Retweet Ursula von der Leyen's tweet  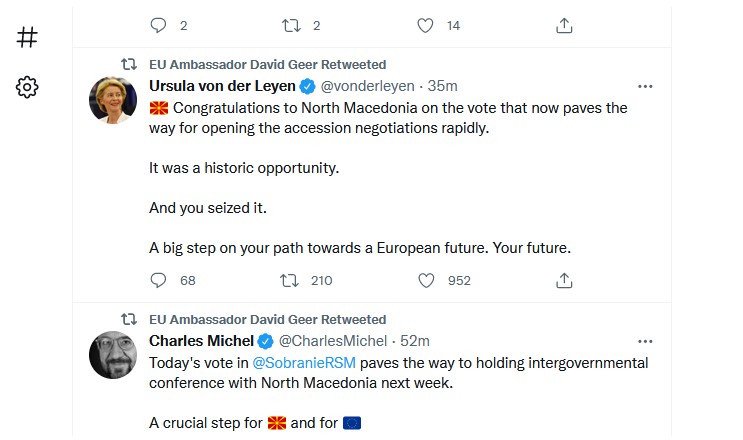289,280
